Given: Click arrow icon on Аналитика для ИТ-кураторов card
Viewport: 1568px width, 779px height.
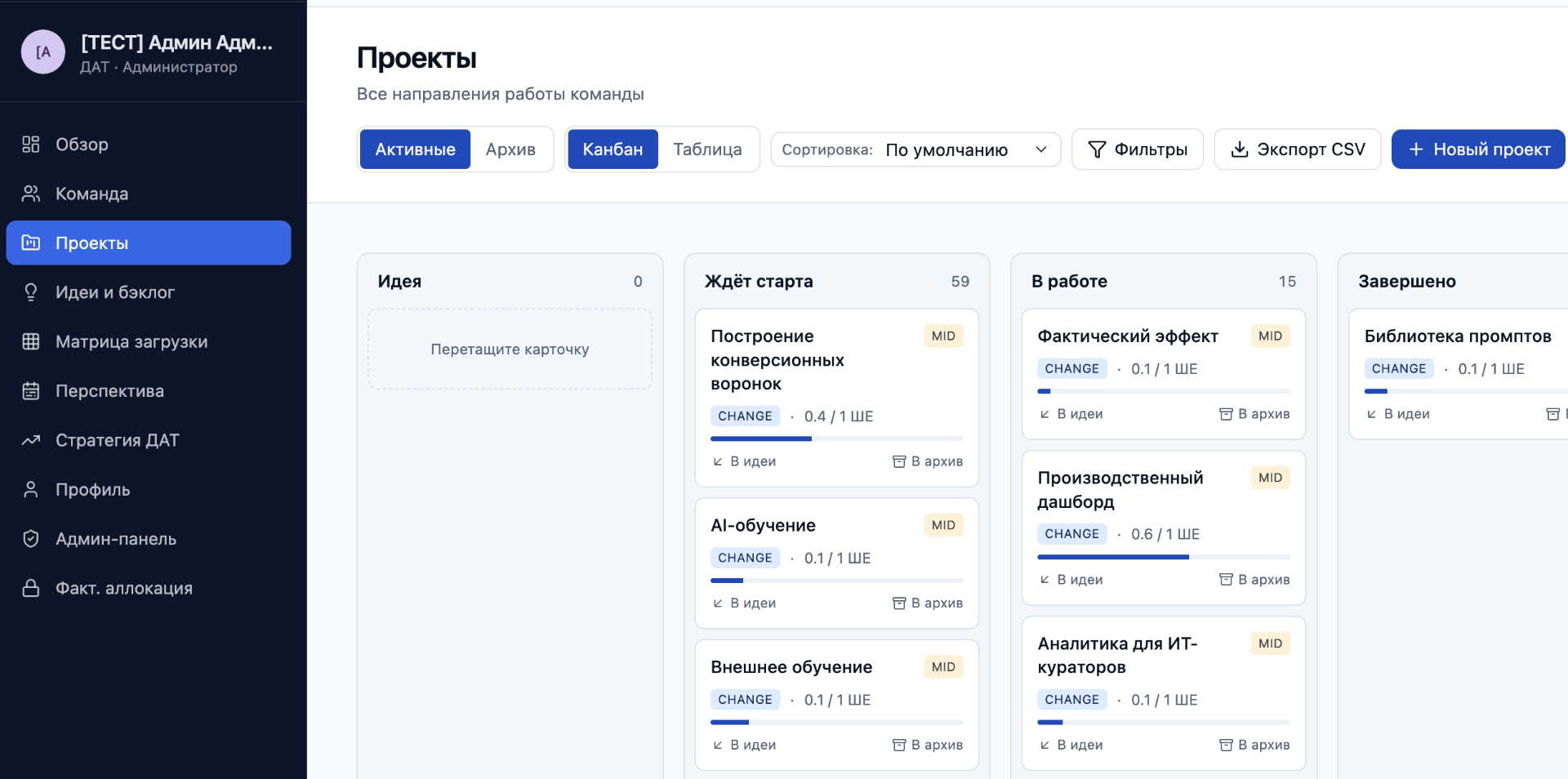Looking at the screenshot, I should pyautogui.click(x=1045, y=745).
